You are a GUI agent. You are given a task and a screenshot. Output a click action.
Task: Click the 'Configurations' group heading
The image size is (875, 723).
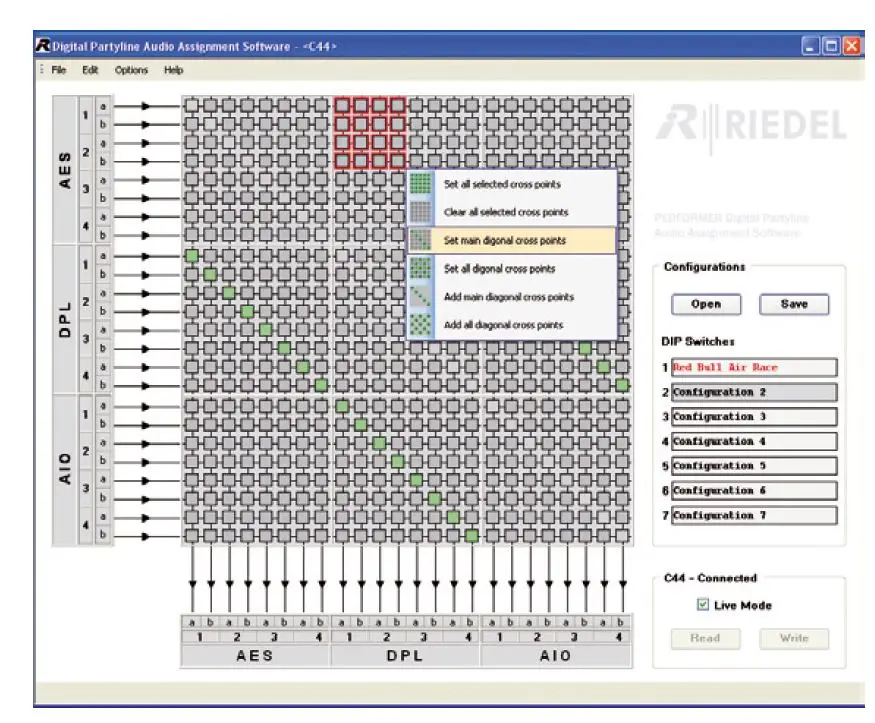click(704, 267)
